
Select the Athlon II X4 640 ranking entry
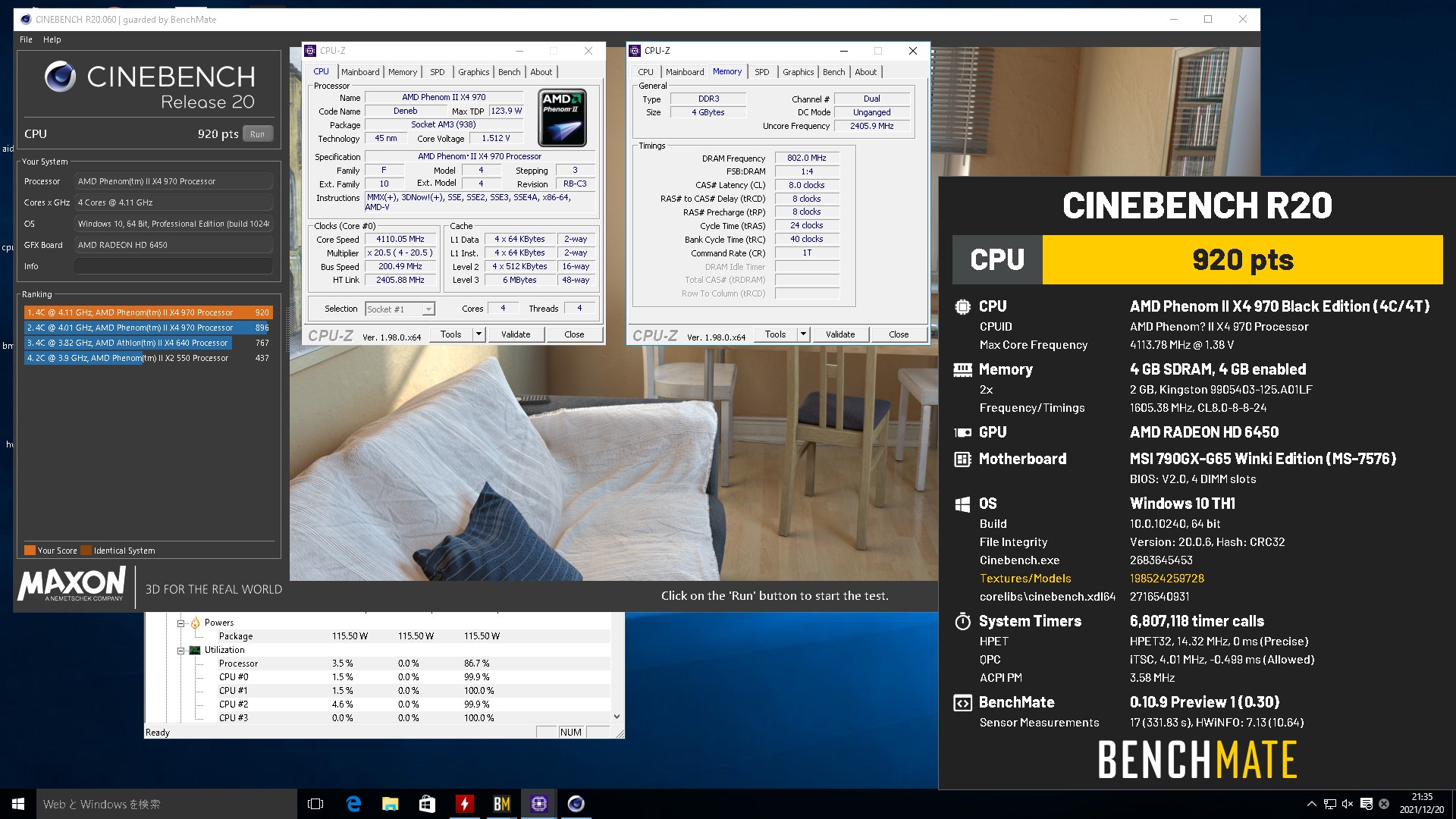pyautogui.click(x=148, y=343)
